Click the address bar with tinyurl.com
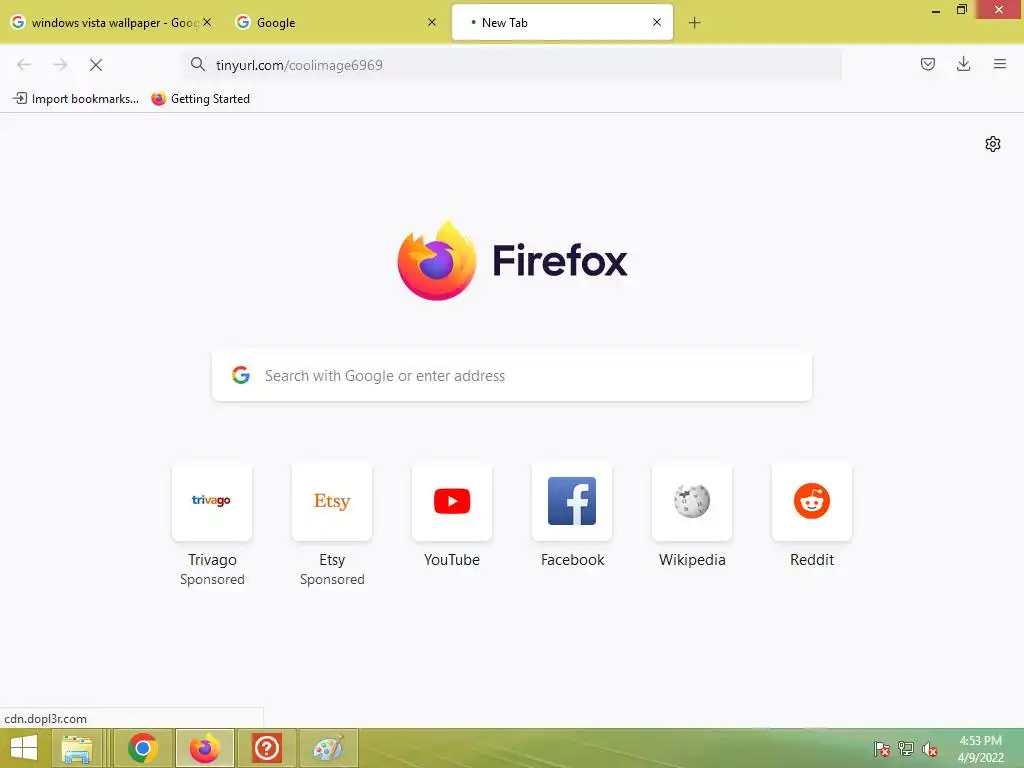Viewport: 1024px width, 768px height. 513,65
